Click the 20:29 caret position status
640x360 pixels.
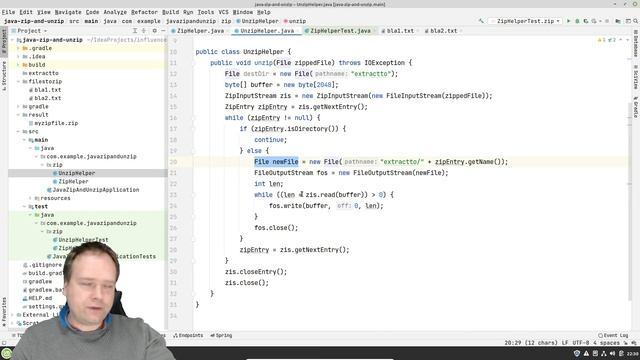pos(531,343)
